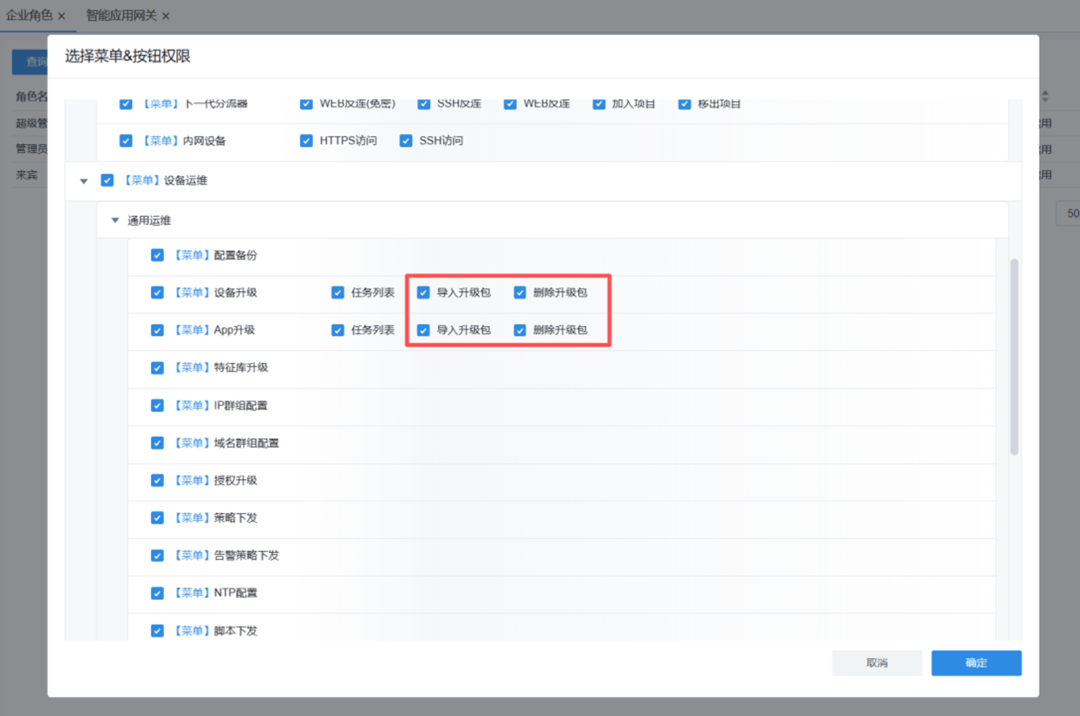Click the 确定 button
This screenshot has height=716, width=1080.
(x=976, y=663)
